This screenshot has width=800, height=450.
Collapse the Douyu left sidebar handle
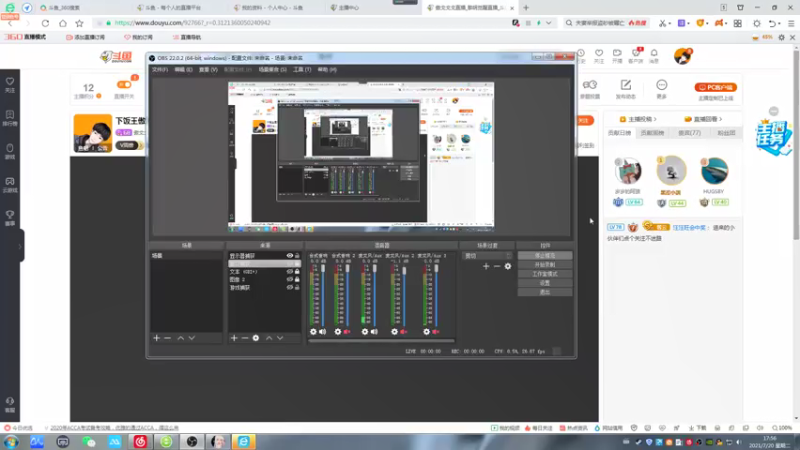(x=20, y=246)
